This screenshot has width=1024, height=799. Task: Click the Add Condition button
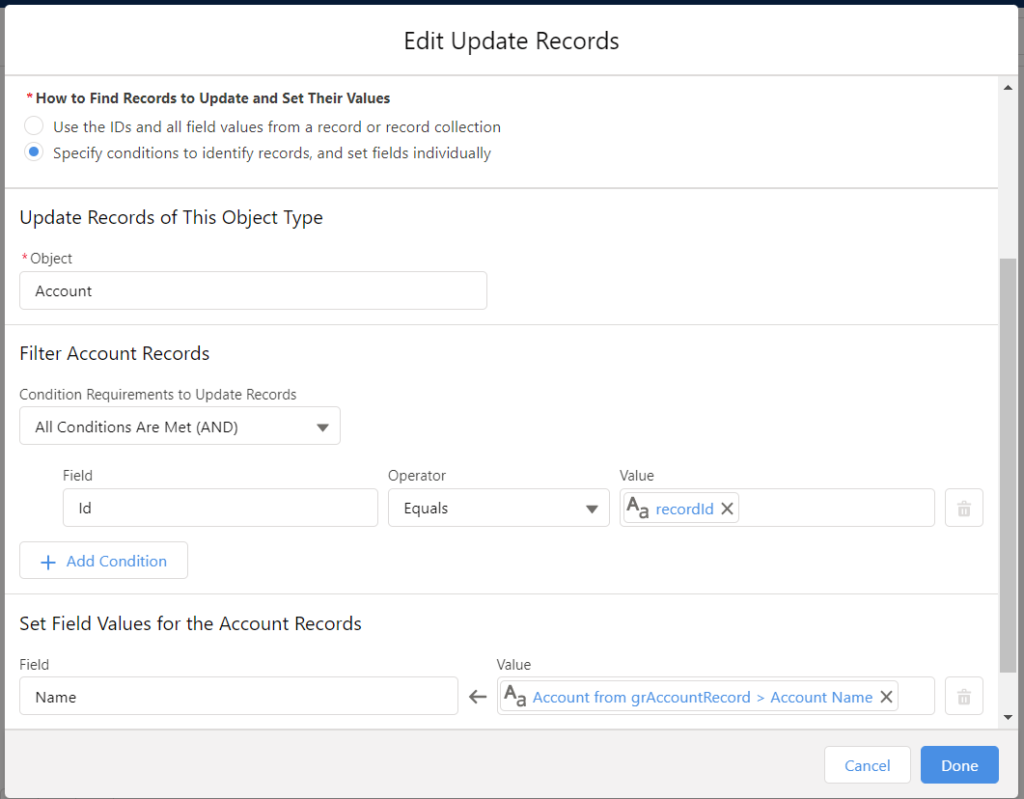(x=104, y=561)
